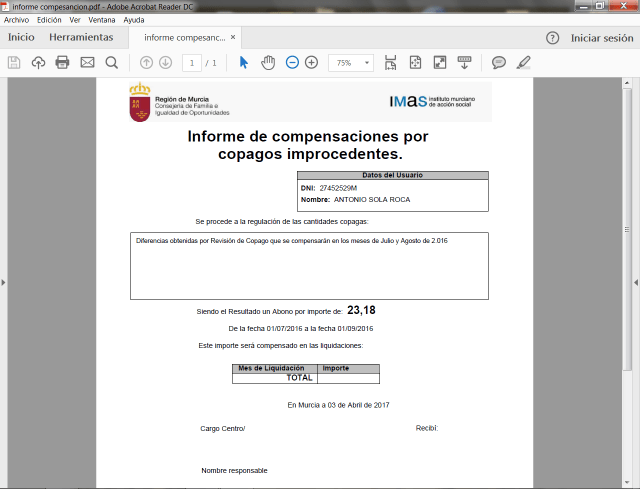Switch to the Inicio tab
640x489 pixels.
(x=21, y=37)
